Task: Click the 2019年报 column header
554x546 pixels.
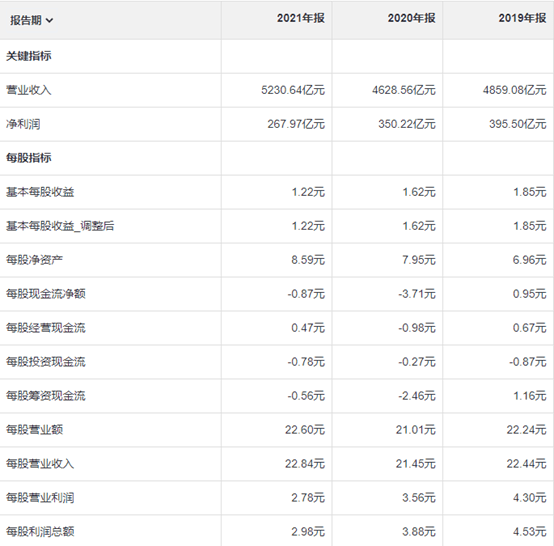Action: [522, 18]
